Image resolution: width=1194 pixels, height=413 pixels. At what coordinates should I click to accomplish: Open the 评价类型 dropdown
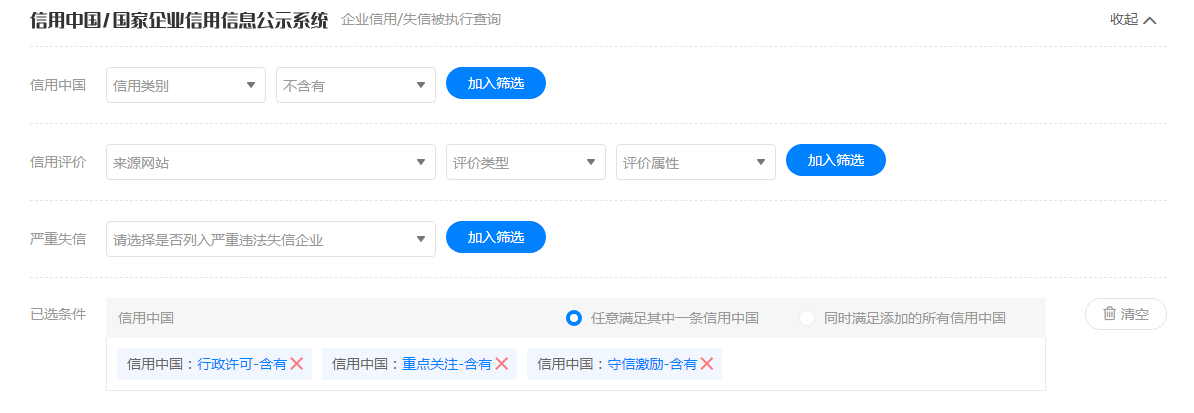pyautogui.click(x=525, y=162)
